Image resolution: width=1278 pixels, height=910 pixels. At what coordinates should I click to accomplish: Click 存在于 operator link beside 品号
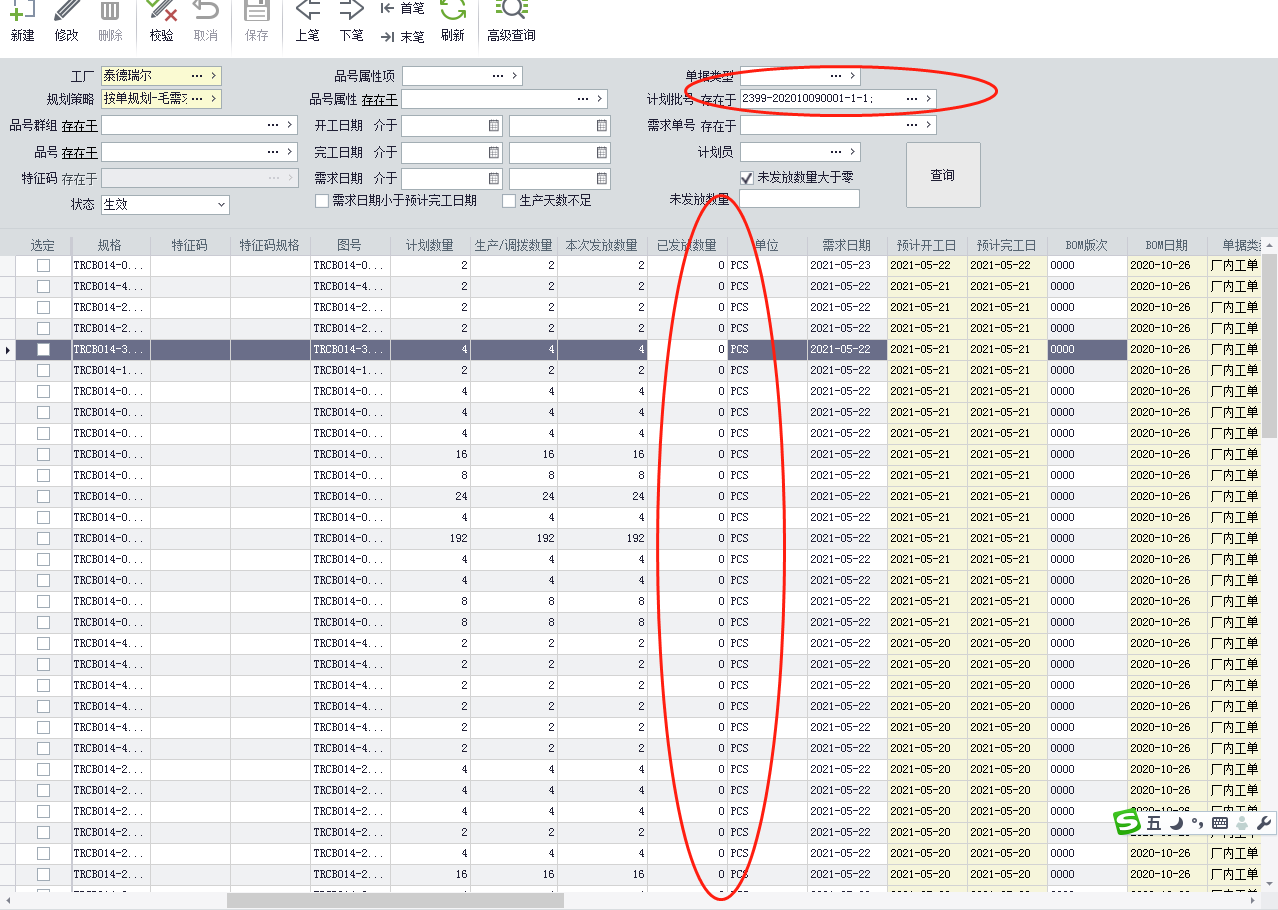tap(80, 152)
